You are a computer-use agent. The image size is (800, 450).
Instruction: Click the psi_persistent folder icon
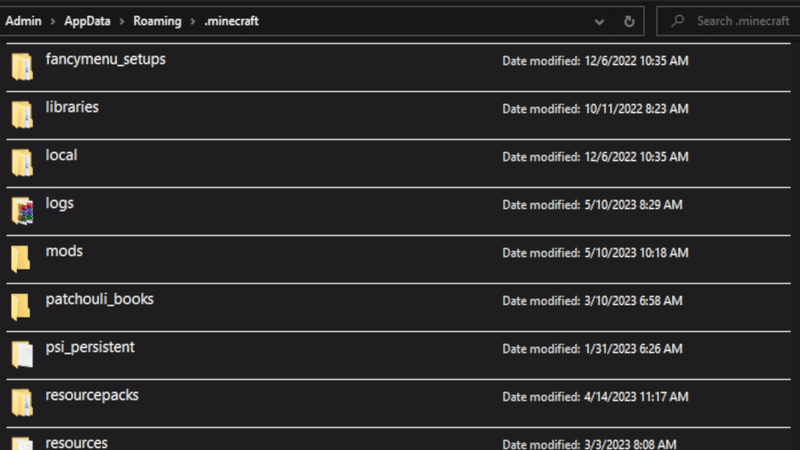tap(21, 355)
